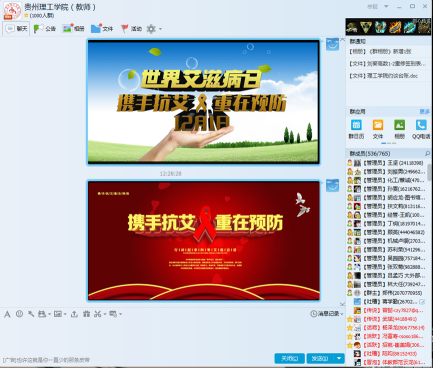Open 消息记录 message history
Viewport: 433px width, 368px height.
pyautogui.click(x=325, y=314)
